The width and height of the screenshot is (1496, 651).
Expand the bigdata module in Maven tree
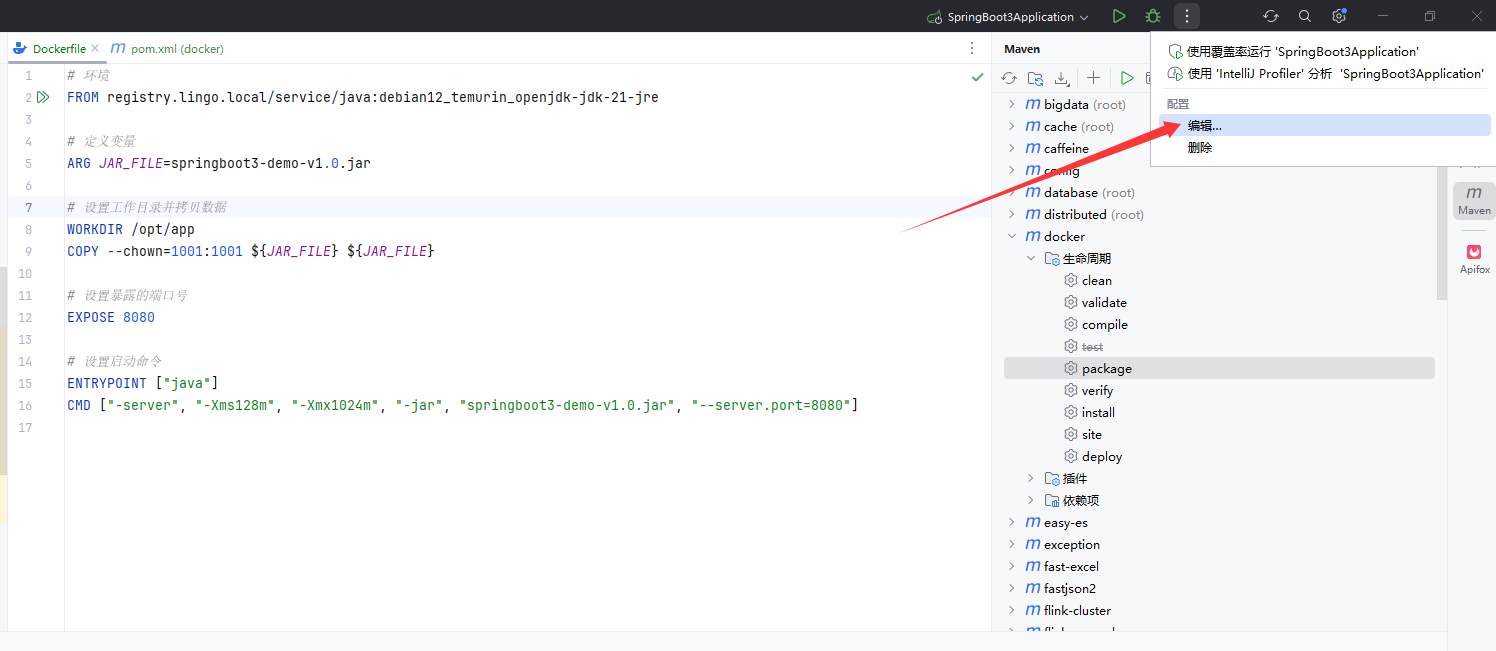[x=1012, y=105]
